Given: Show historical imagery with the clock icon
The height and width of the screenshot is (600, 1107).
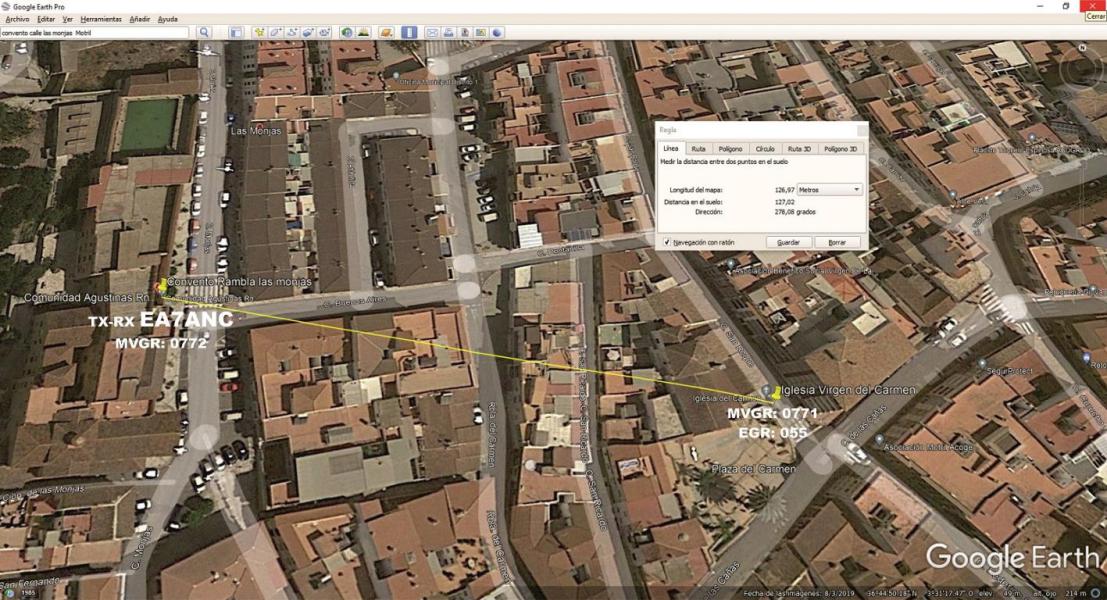Looking at the screenshot, I should pos(346,32).
